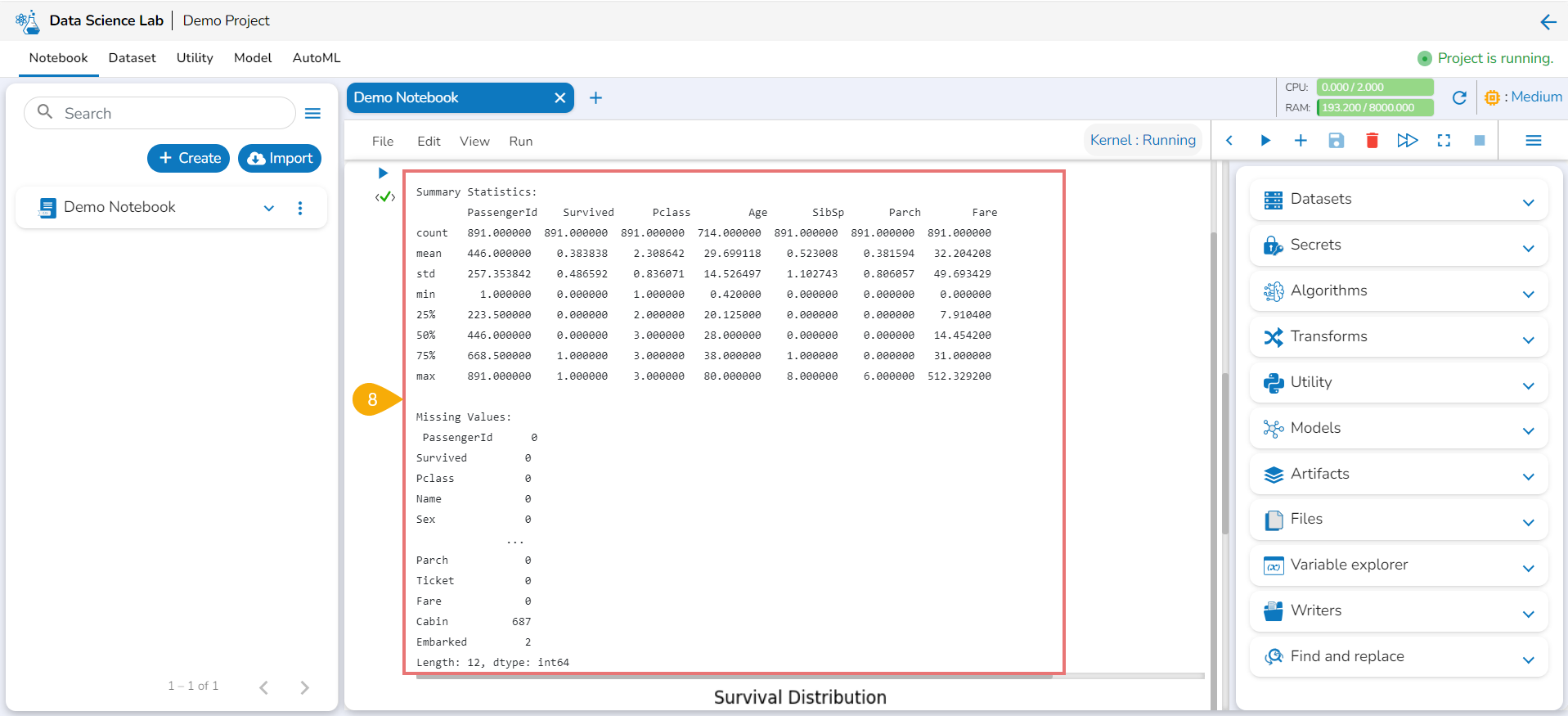The height and width of the screenshot is (716, 1568).
Task: Refresh resource usage icon
Action: pos(1459,98)
